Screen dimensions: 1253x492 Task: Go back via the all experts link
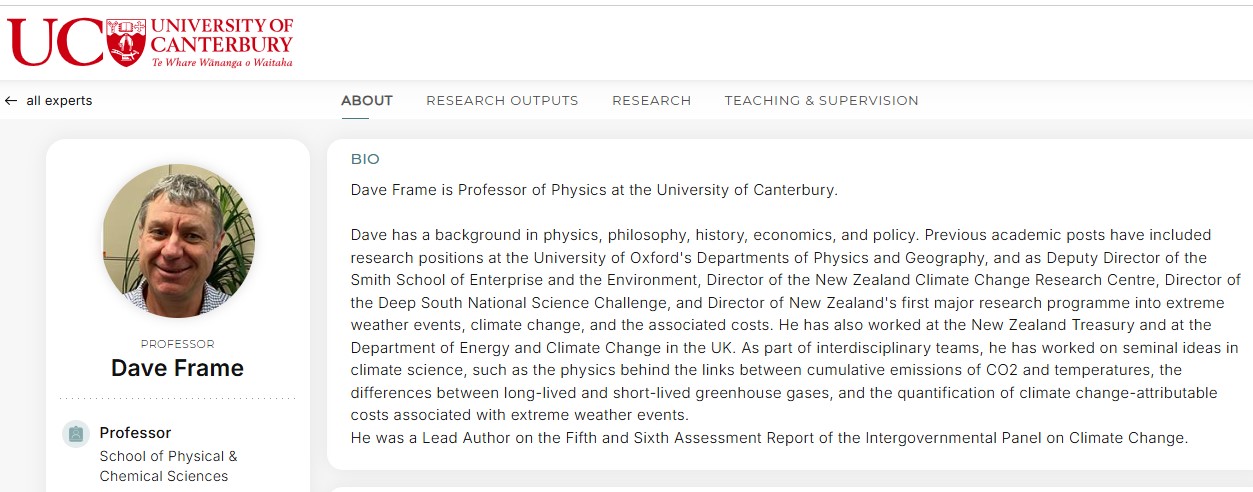(59, 101)
